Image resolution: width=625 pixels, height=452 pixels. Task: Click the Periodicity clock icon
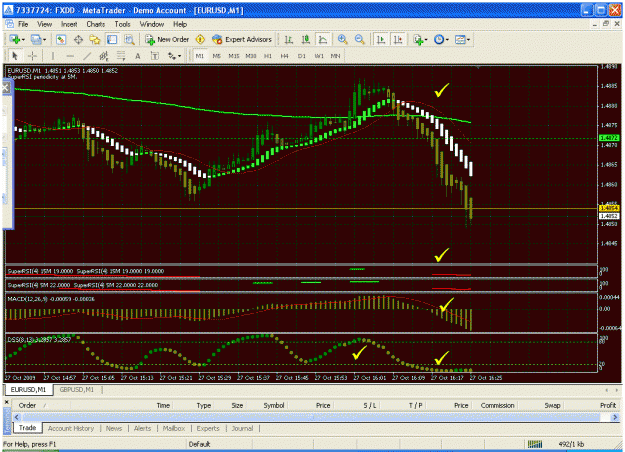(438, 39)
